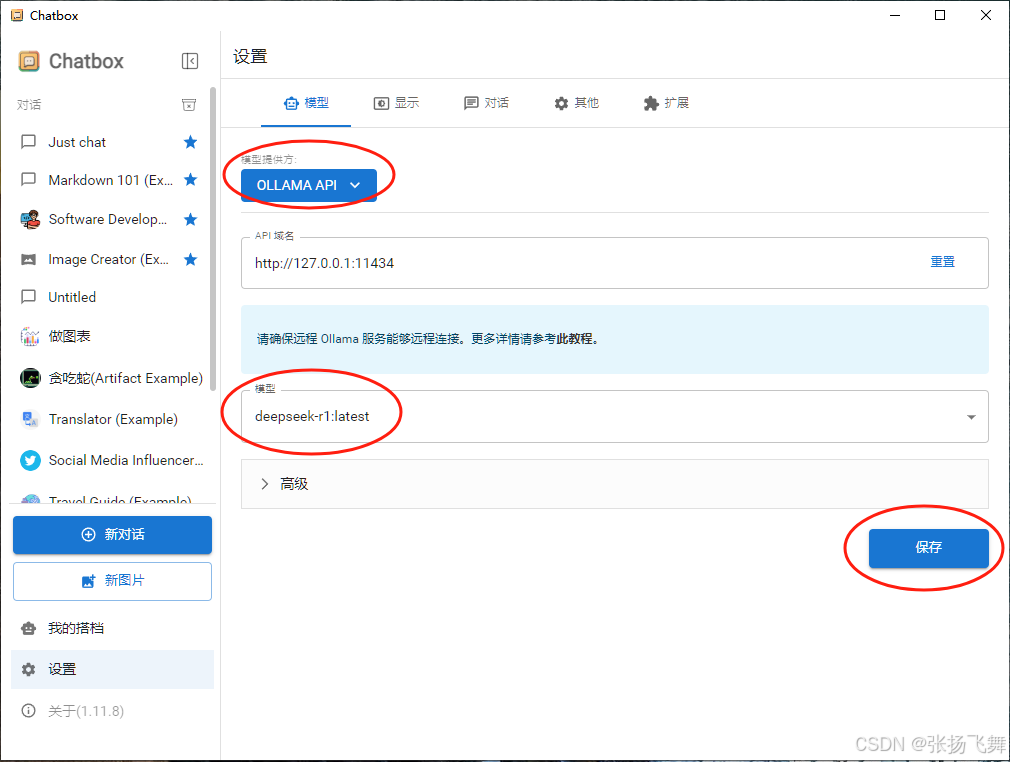Maximize the Chatbox window
Image resolution: width=1010 pixels, height=762 pixels.
940,15
